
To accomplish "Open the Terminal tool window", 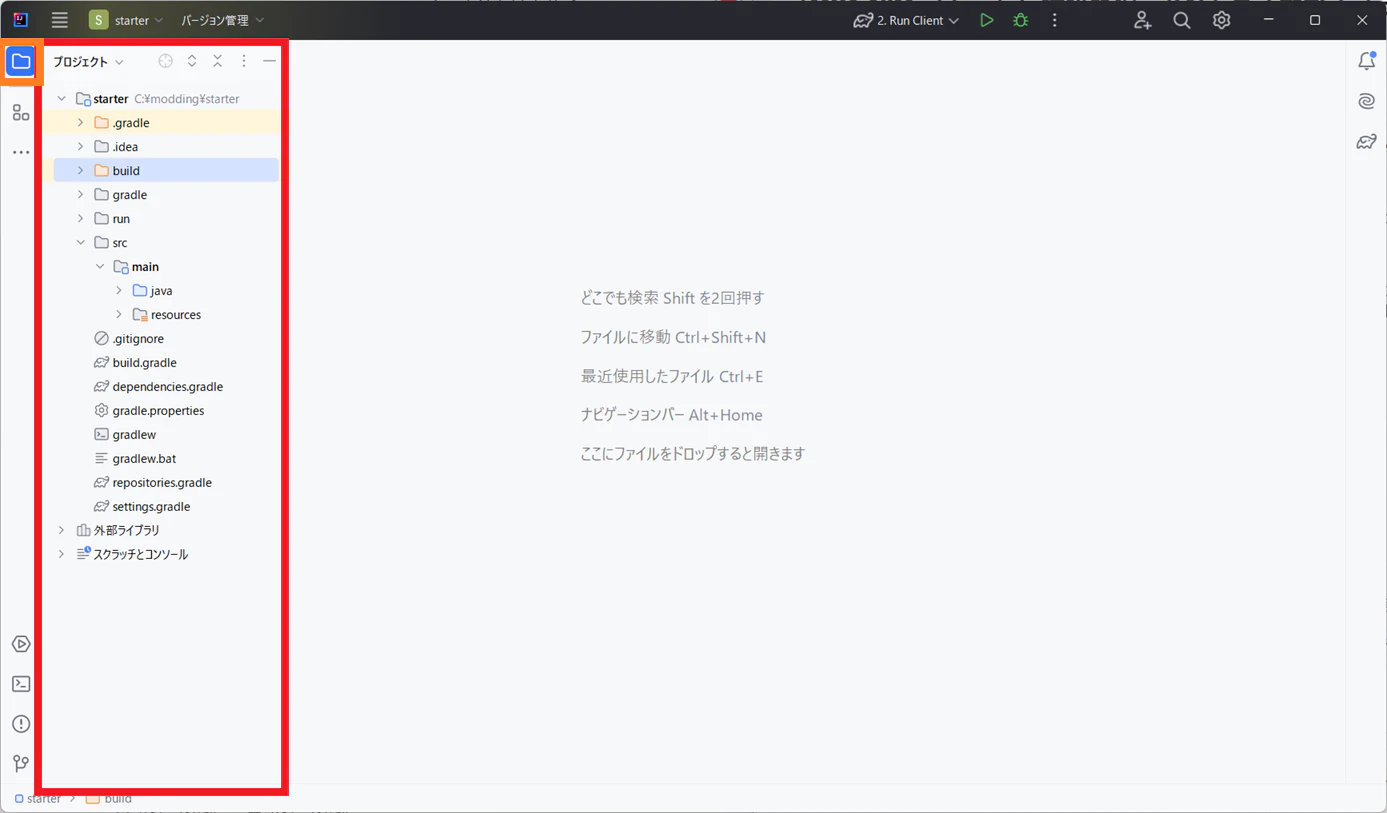I will click(21, 684).
